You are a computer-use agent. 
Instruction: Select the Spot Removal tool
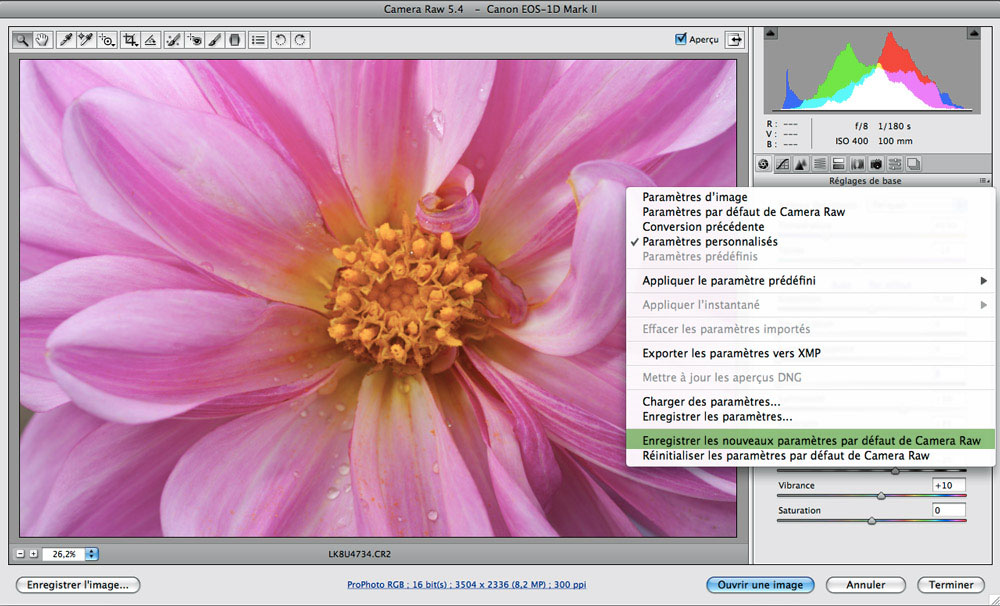tap(173, 40)
